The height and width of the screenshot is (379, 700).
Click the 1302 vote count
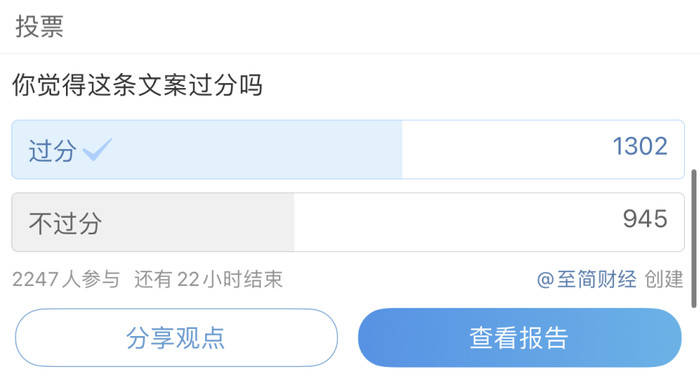point(640,146)
